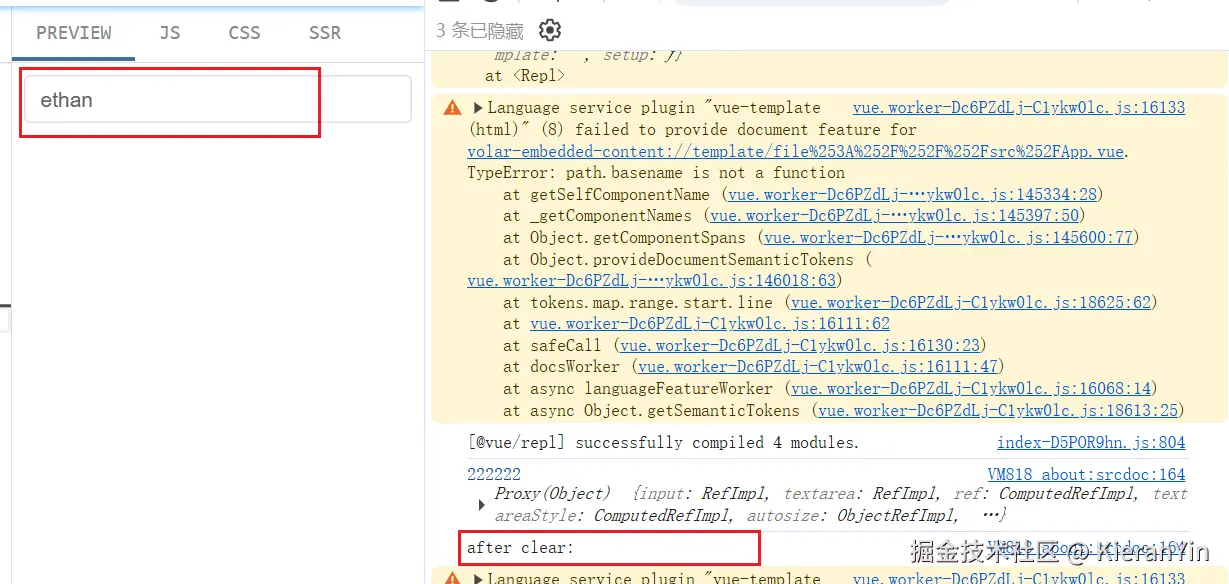Expand the first Language service plugin warning
1229x584 pixels.
point(478,108)
